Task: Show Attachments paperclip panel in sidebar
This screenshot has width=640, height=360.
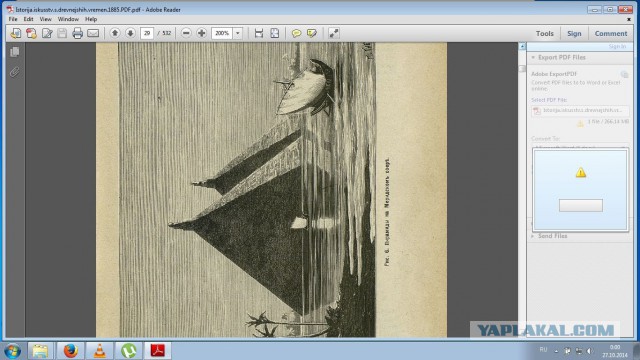Action: pos(15,72)
